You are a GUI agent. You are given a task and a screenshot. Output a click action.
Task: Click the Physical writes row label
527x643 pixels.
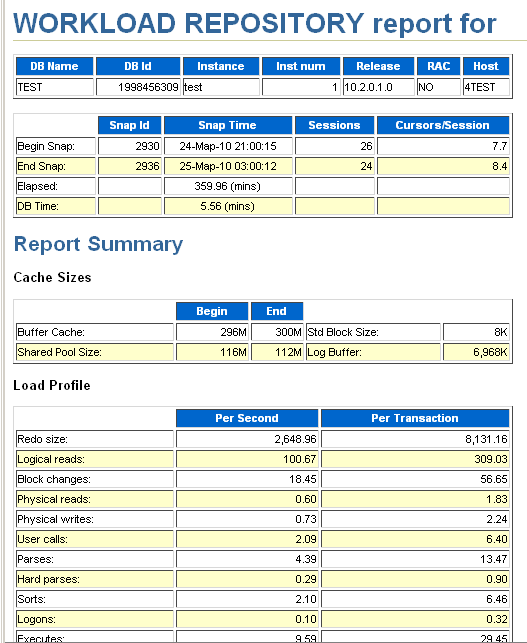click(x=95, y=519)
